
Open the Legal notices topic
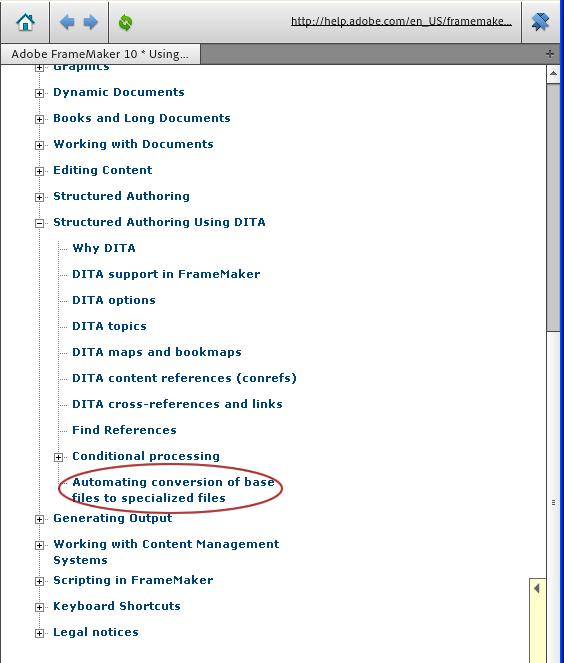96,632
